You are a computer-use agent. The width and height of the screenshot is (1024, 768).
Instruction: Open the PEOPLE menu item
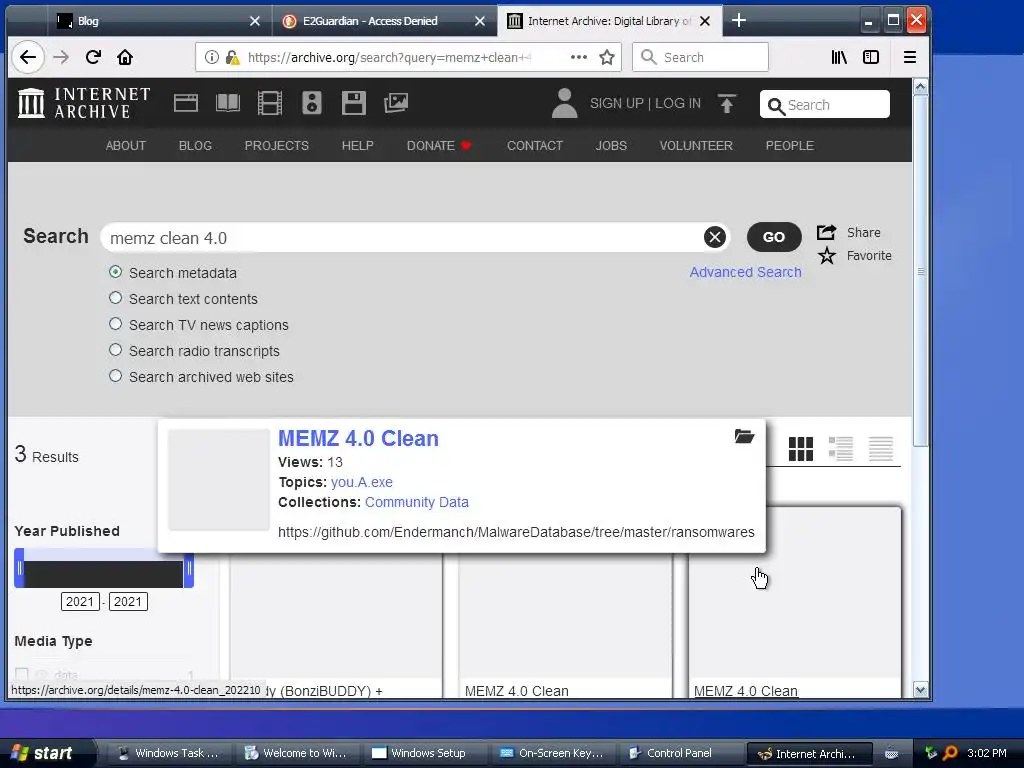790,146
